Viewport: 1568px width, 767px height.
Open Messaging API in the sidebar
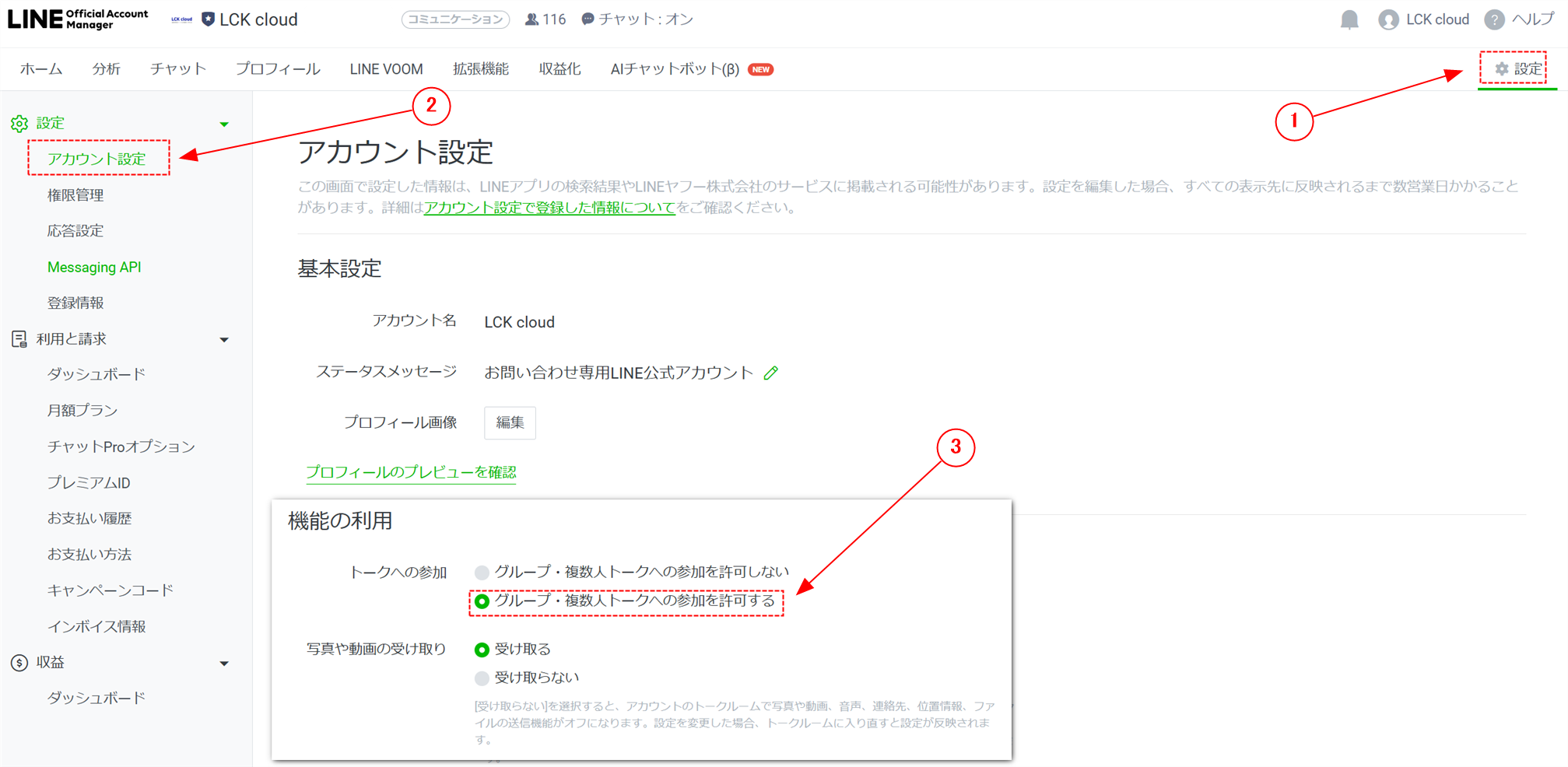[x=94, y=267]
